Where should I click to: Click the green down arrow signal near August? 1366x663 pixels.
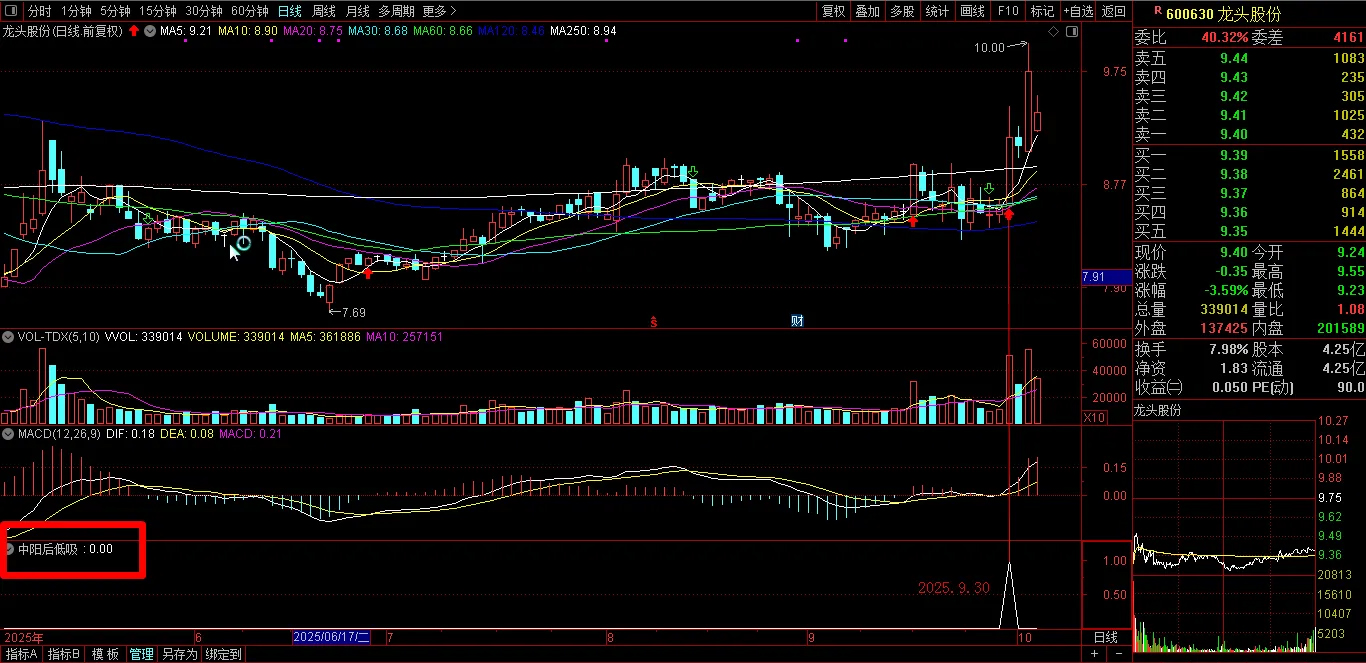pyautogui.click(x=692, y=174)
